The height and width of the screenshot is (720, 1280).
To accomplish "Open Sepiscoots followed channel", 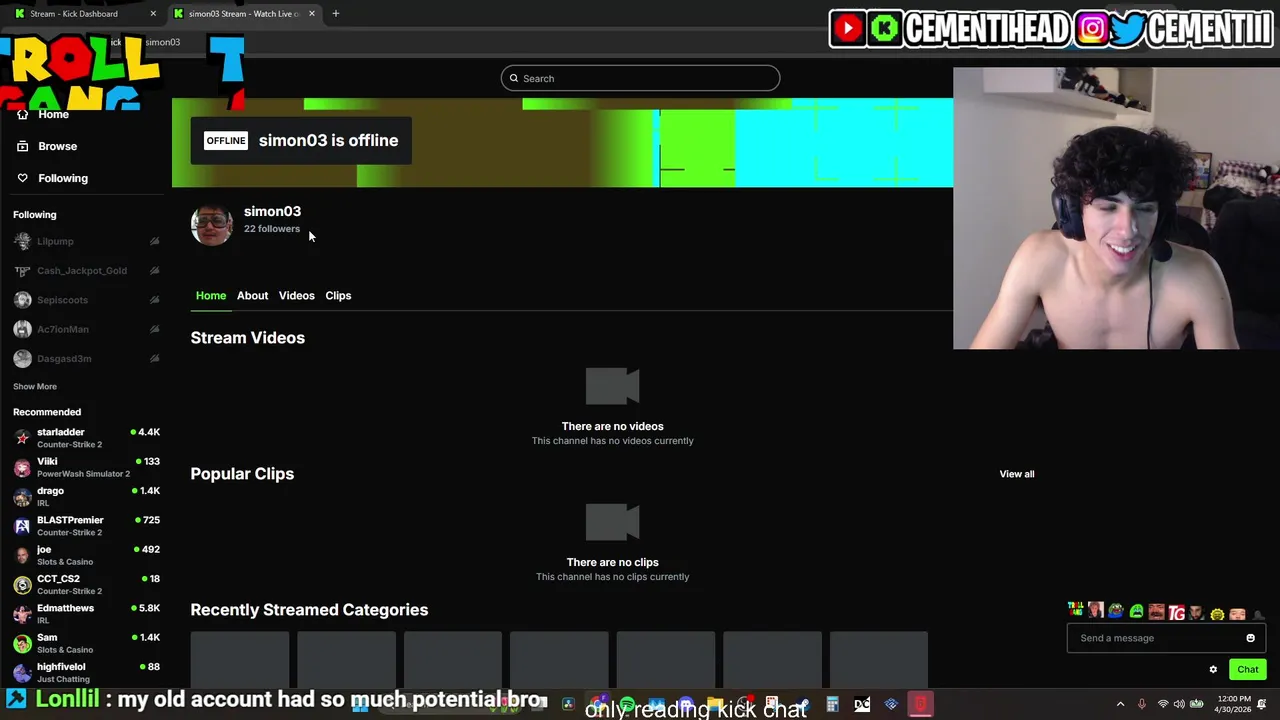I will [86, 300].
